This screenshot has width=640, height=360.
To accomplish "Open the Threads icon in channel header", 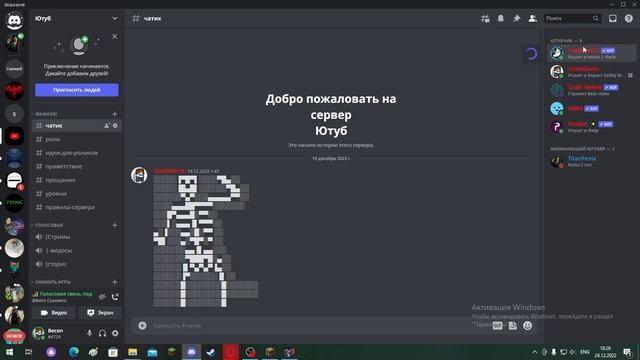I will coord(485,18).
